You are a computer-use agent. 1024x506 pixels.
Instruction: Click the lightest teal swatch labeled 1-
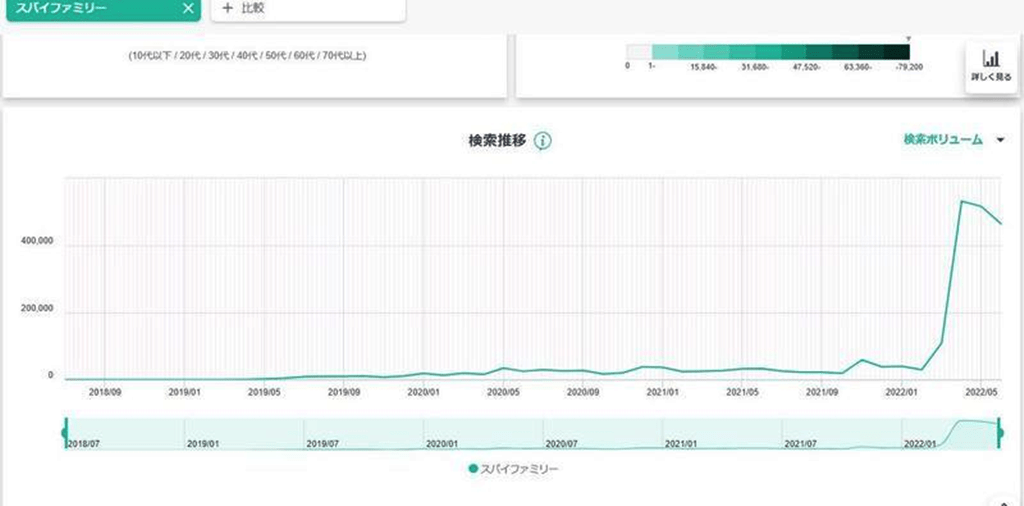point(665,52)
